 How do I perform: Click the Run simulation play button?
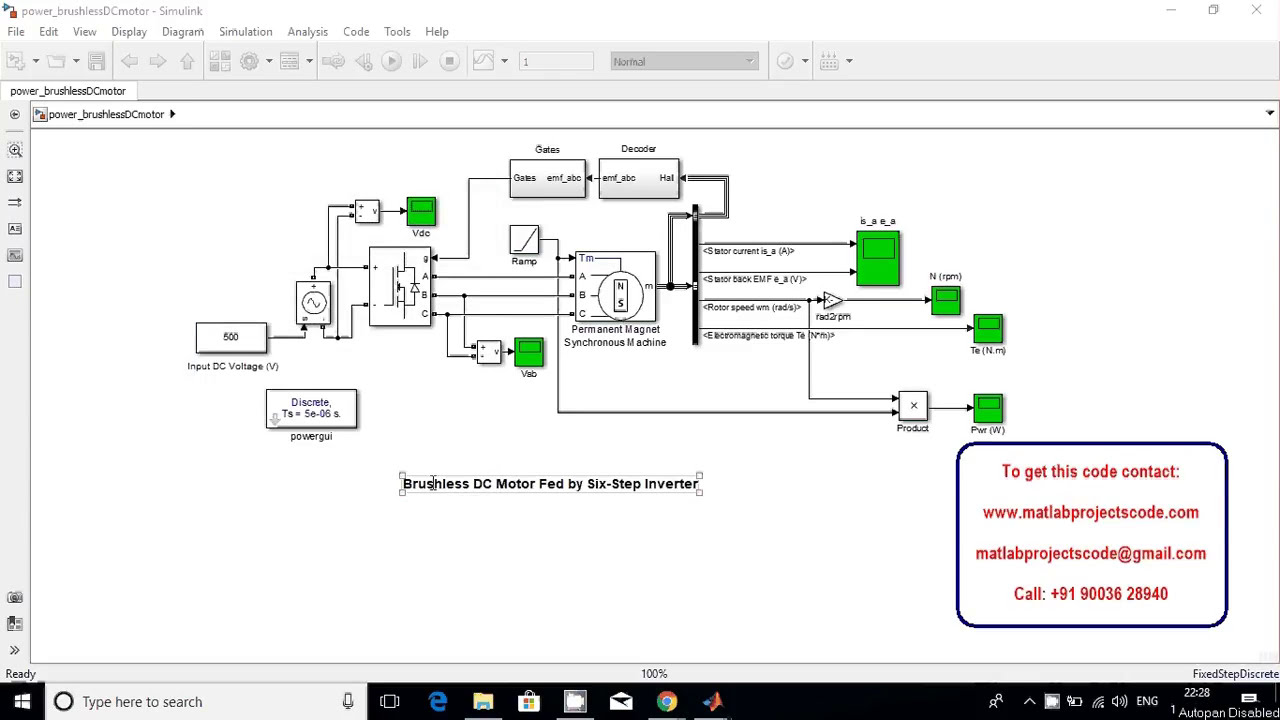391,62
